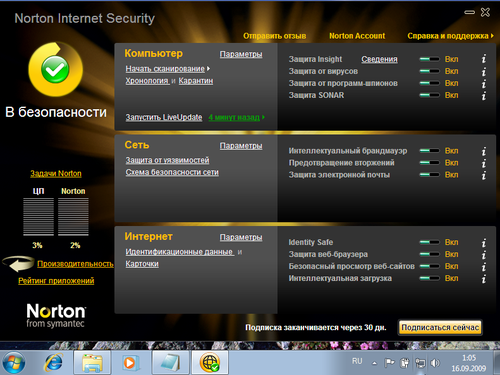Viewport: 500px width, 375px height.
Task: Open Windows Explorer folder taskbar icon
Action: 92,363
